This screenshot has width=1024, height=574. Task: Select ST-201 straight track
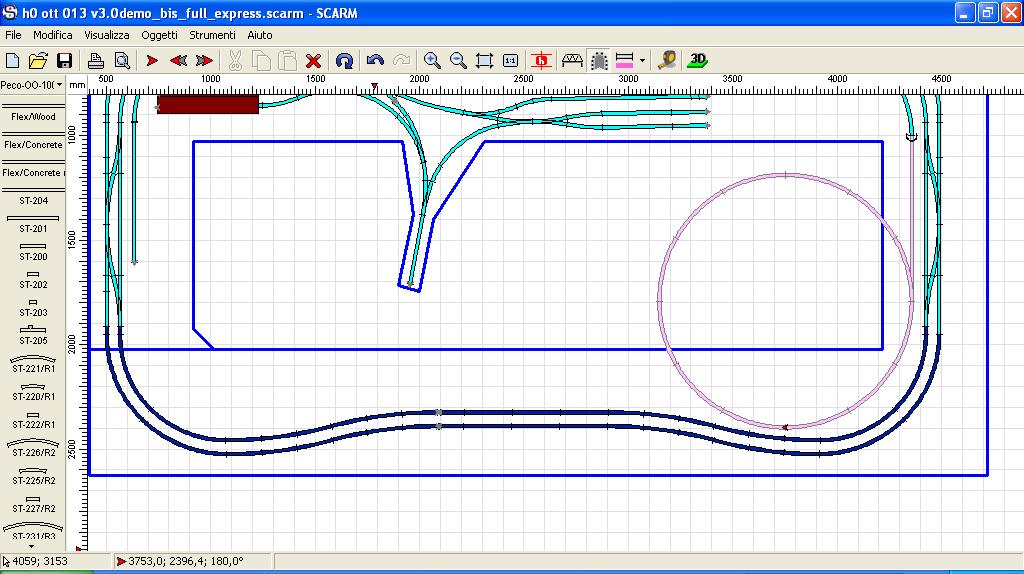[33, 223]
